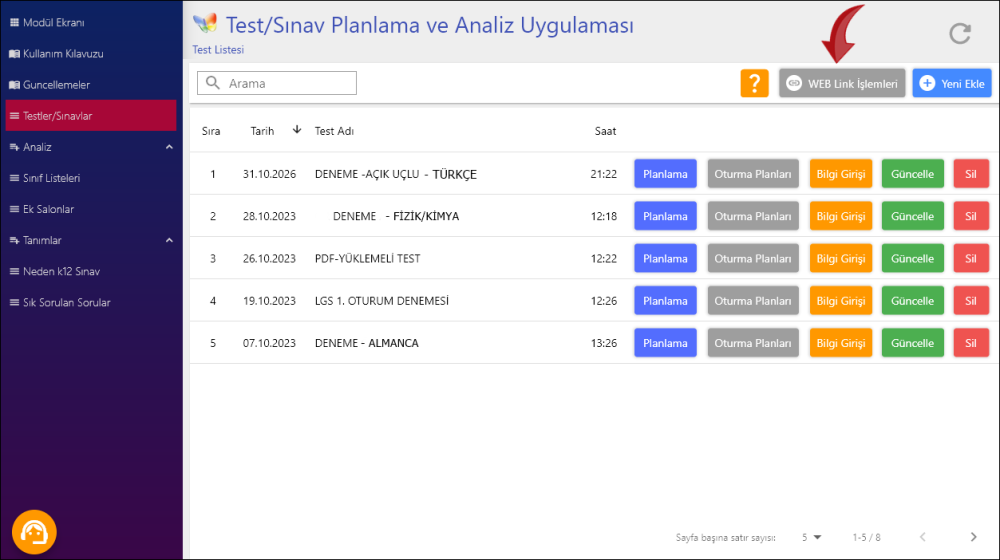Go to previous page arrow
This screenshot has height=560, width=1000.
tap(923, 537)
